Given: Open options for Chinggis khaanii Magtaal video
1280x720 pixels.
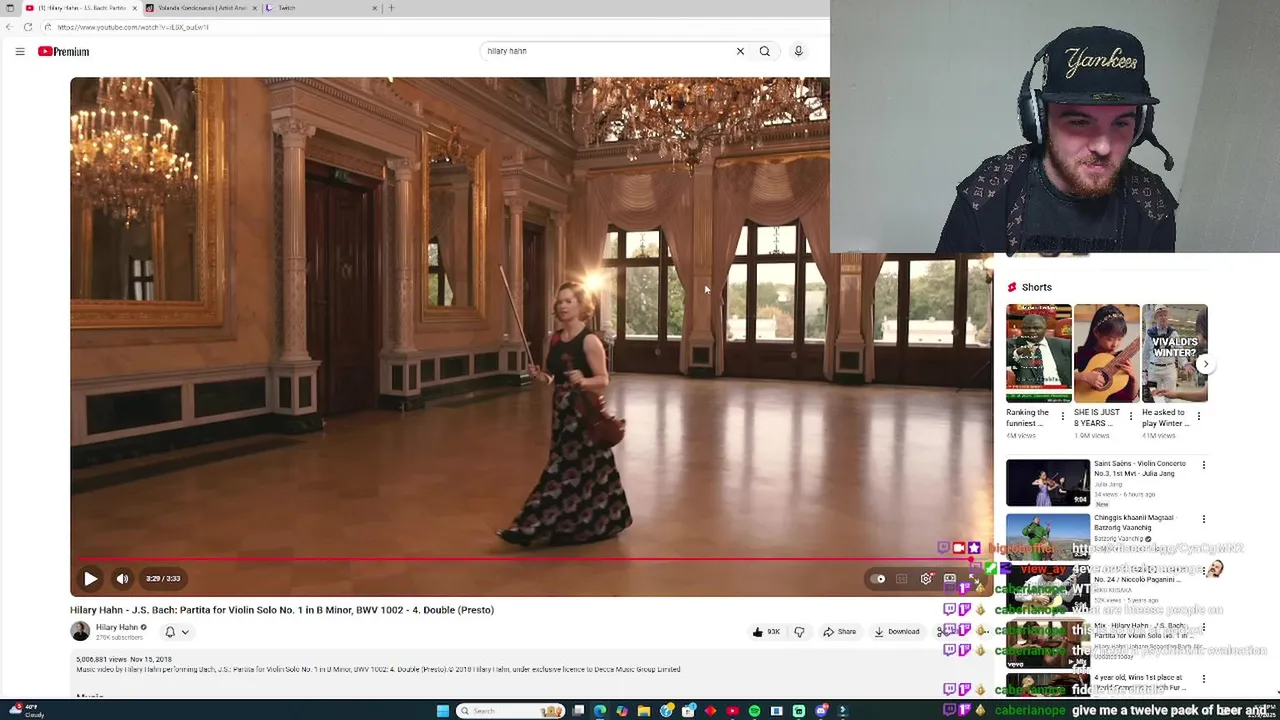Looking at the screenshot, I should coord(1203,520).
